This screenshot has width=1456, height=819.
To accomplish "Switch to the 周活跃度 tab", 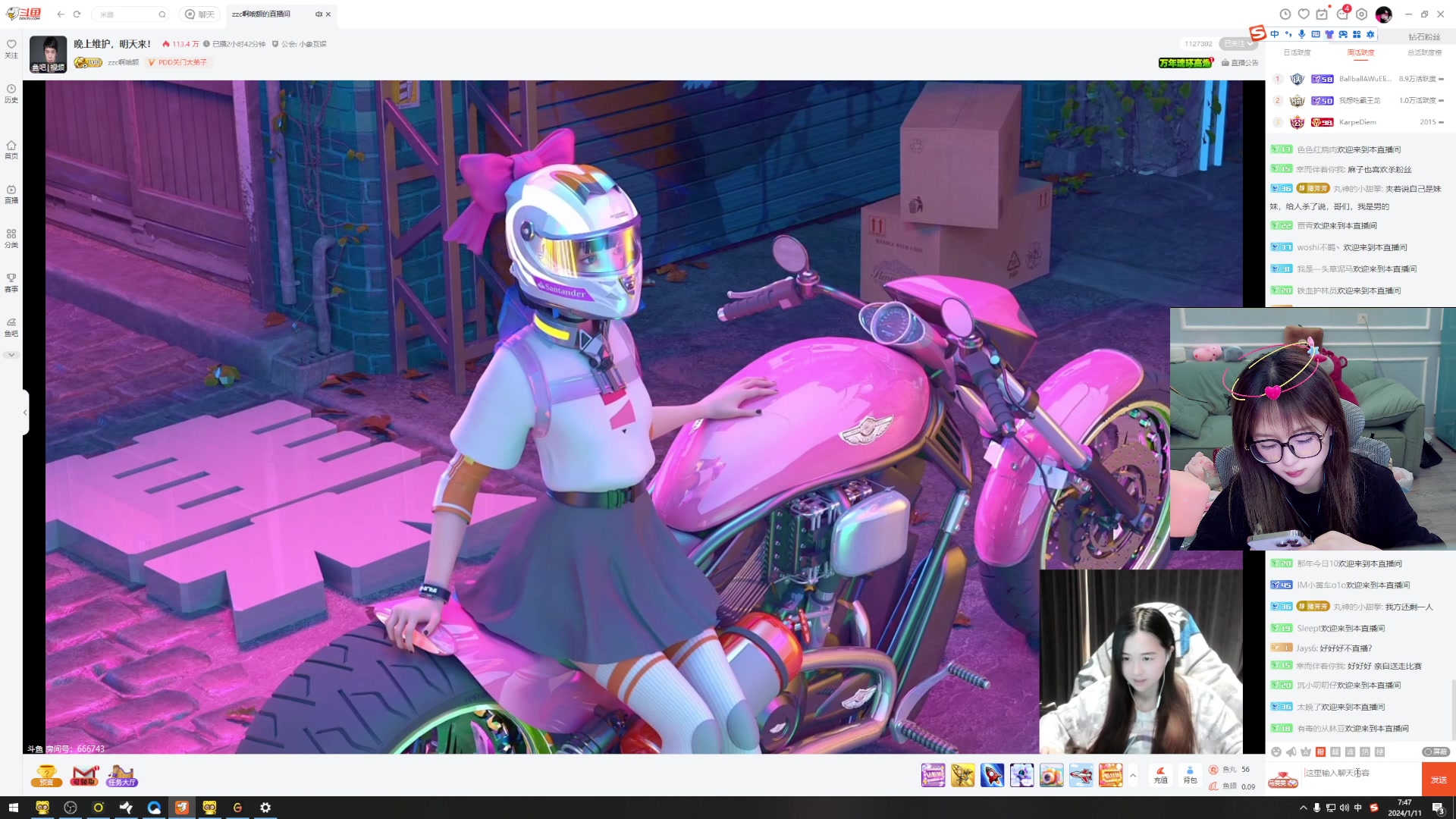I will point(1360,53).
